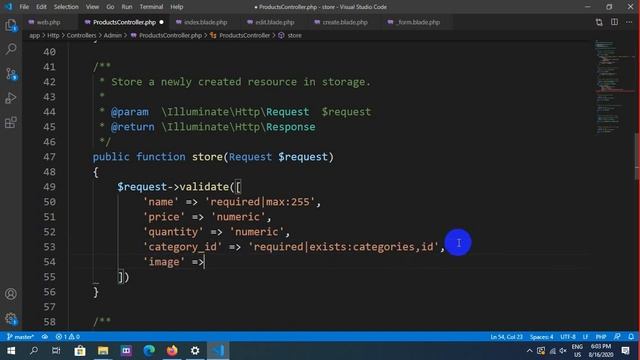The height and width of the screenshot is (360, 640).
Task: Open File Explorer from taskbar
Action: tap(103, 351)
